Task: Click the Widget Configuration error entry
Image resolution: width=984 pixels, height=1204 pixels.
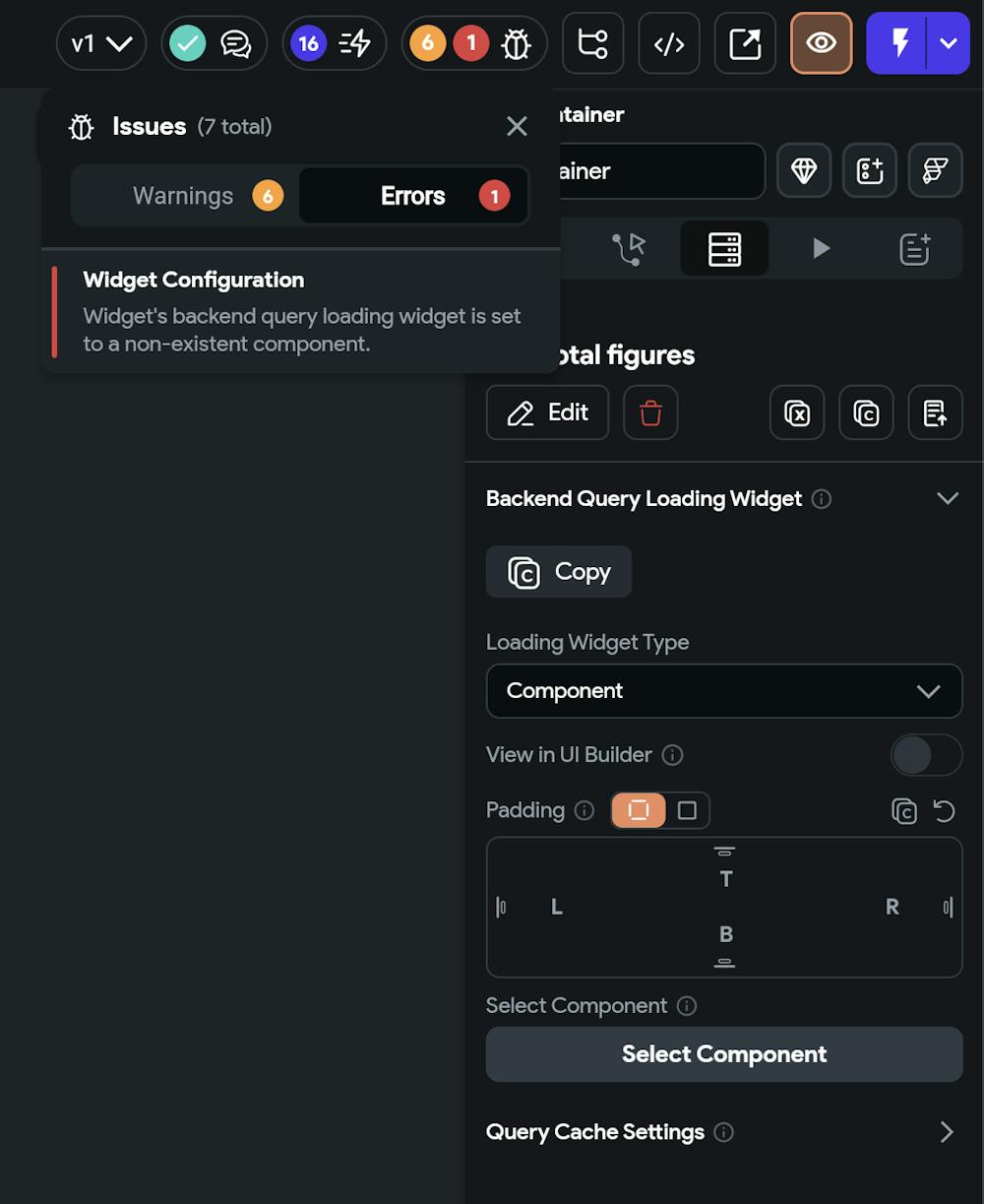Action: point(301,312)
